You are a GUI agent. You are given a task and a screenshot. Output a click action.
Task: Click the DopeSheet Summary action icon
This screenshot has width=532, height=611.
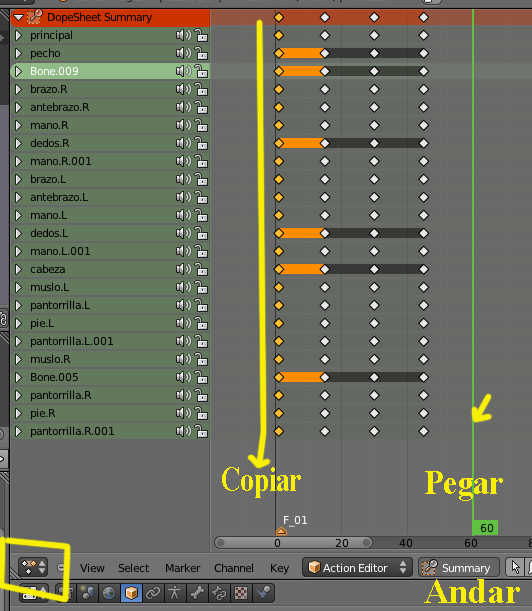(35, 17)
